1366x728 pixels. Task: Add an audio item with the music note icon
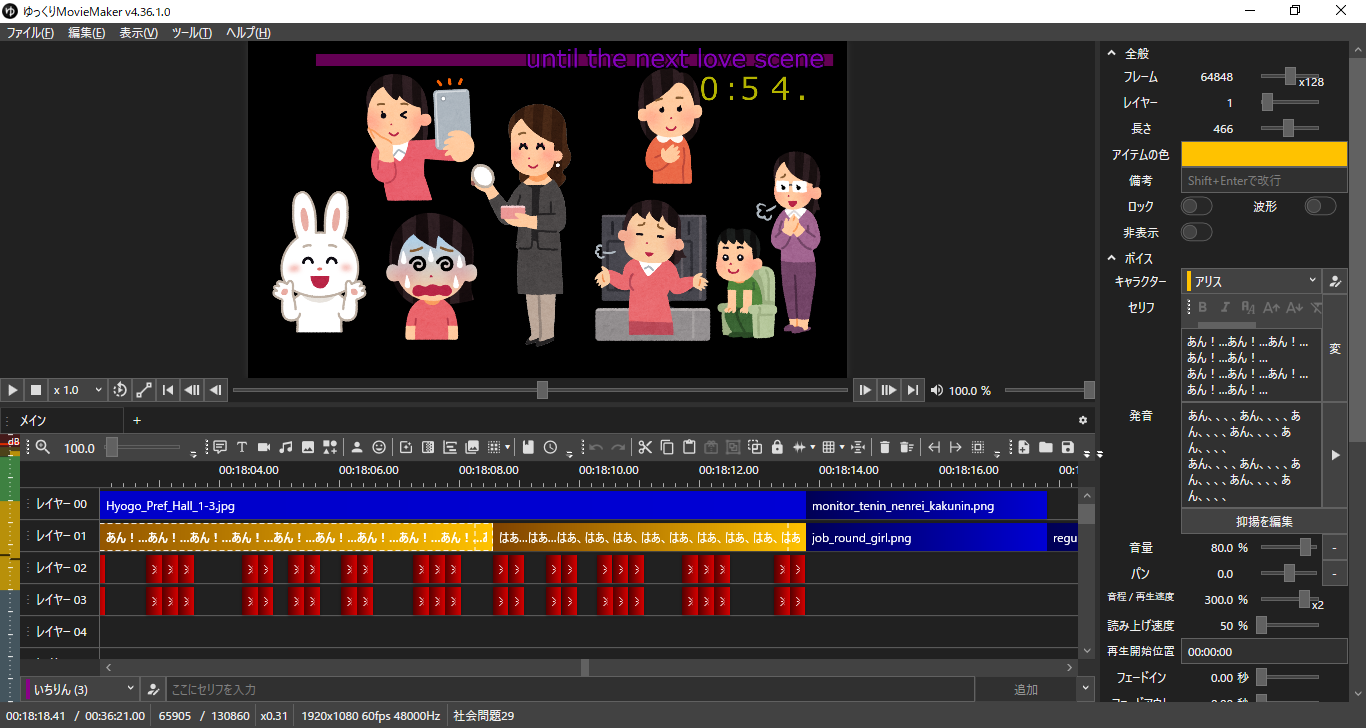(286, 447)
